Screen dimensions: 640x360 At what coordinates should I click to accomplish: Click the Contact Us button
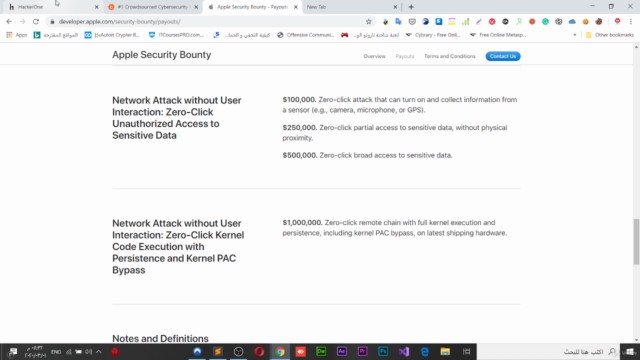click(x=503, y=56)
